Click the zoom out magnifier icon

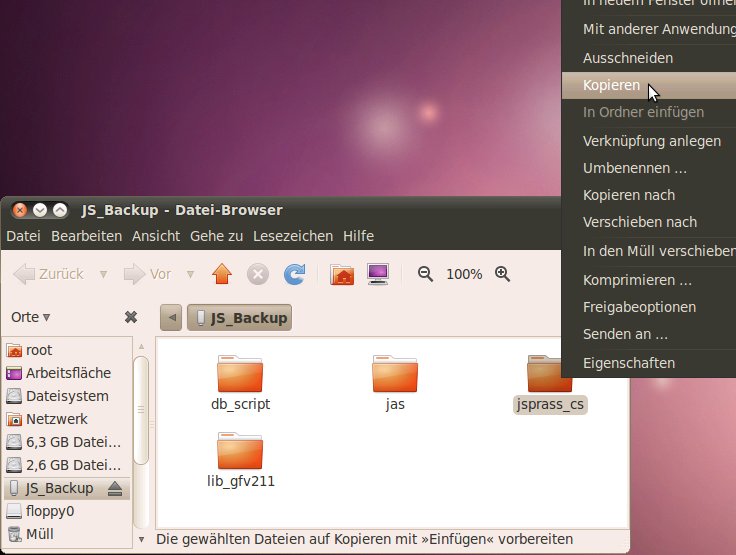click(425, 274)
